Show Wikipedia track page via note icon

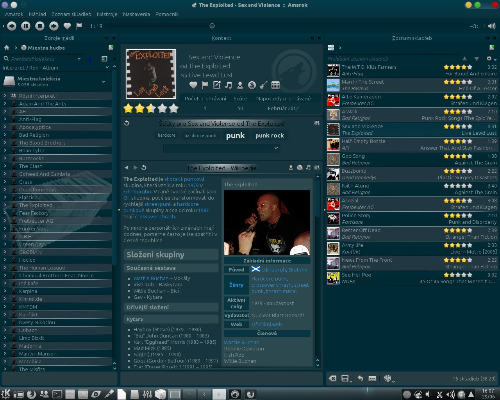308,167
